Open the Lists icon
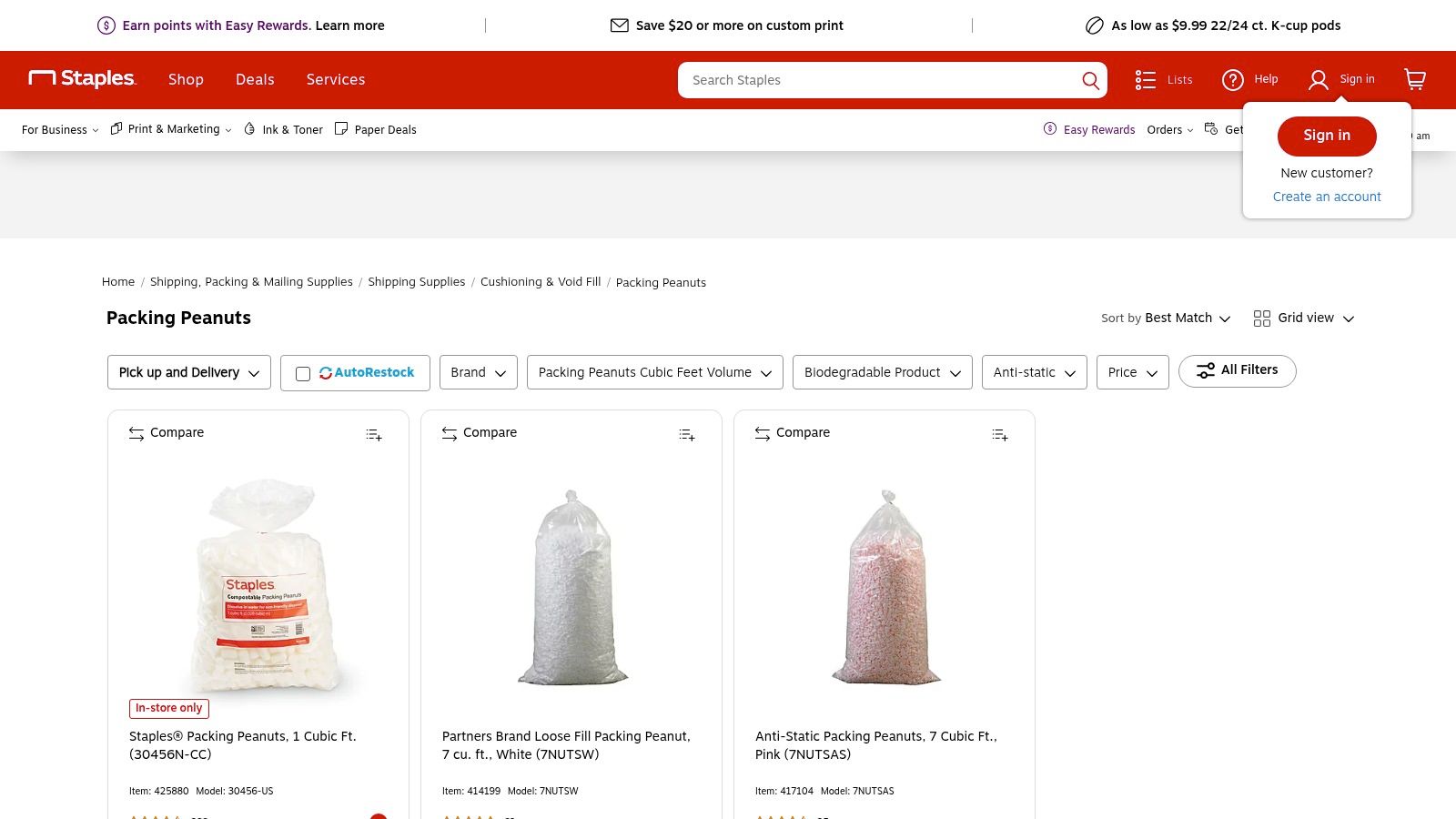This screenshot has width=1456, height=819. click(1145, 80)
